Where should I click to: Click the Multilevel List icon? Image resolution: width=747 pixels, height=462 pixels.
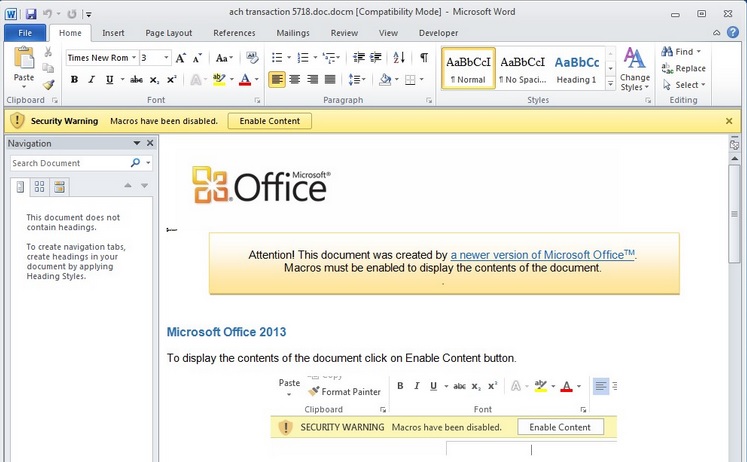pyautogui.click(x=329, y=58)
